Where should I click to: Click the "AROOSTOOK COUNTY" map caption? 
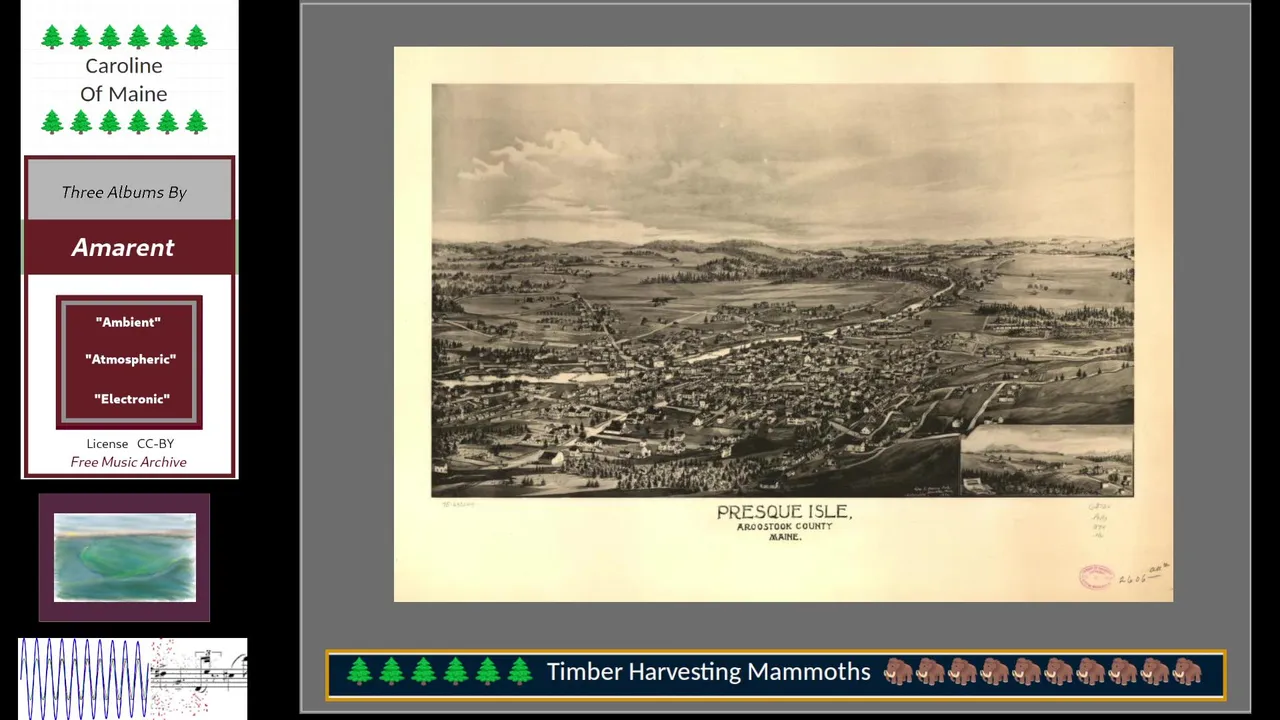pos(784,527)
